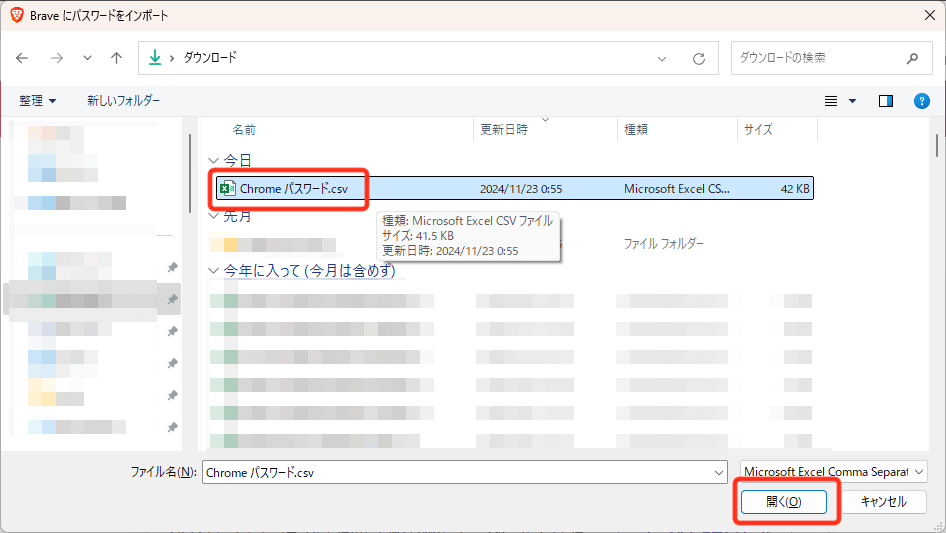Viewport: 946px width, 533px height.
Task: Select the Chrome パスワード.csv file
Action: tap(515, 188)
